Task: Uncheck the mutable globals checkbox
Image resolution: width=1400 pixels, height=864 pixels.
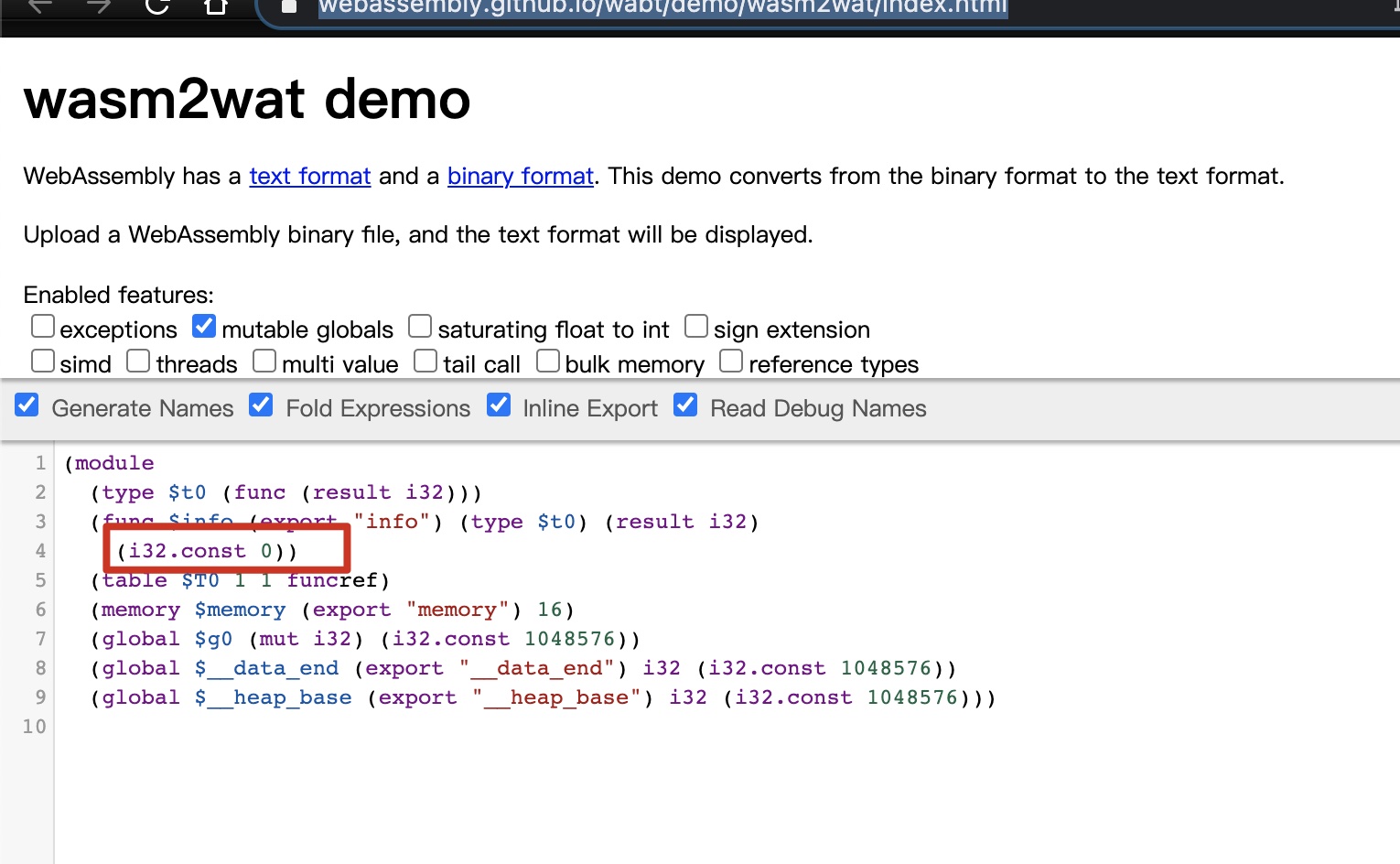Action: [204, 326]
